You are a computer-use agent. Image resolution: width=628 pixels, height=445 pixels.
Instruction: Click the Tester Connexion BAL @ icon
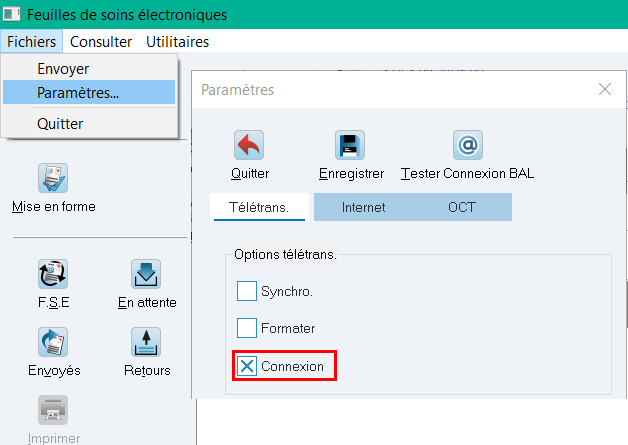click(x=468, y=145)
